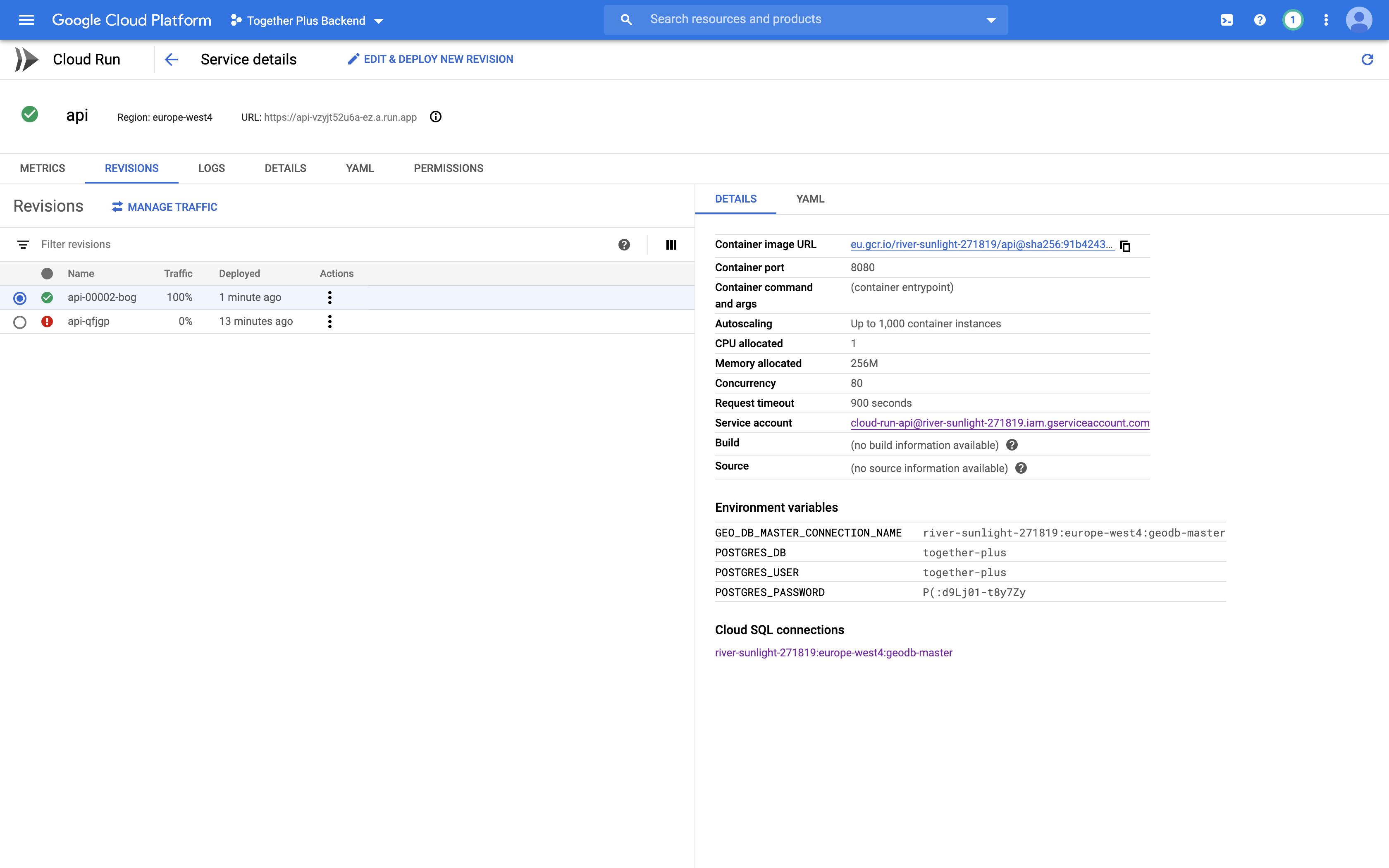Open the cloud-run-api service account link
1389x868 pixels.
[1000, 423]
